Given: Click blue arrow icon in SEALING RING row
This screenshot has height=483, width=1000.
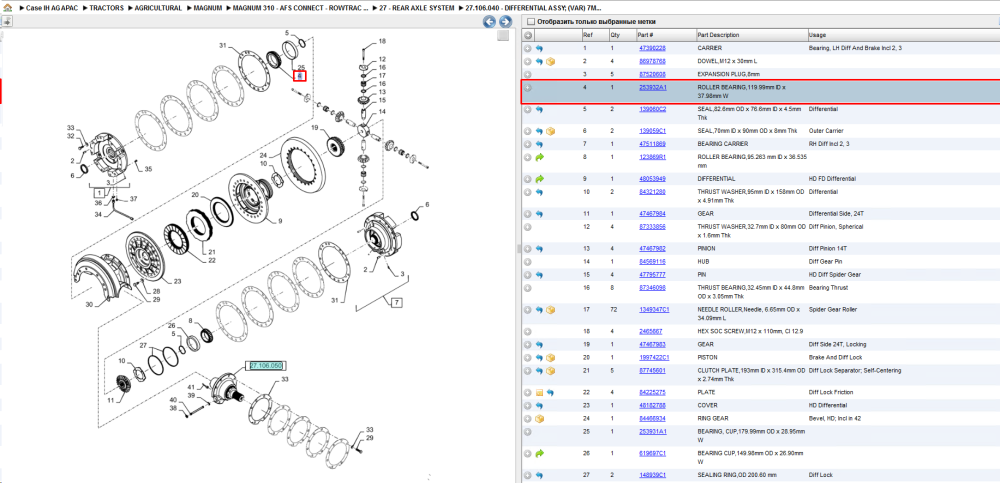Looking at the screenshot, I should [x=539, y=475].
